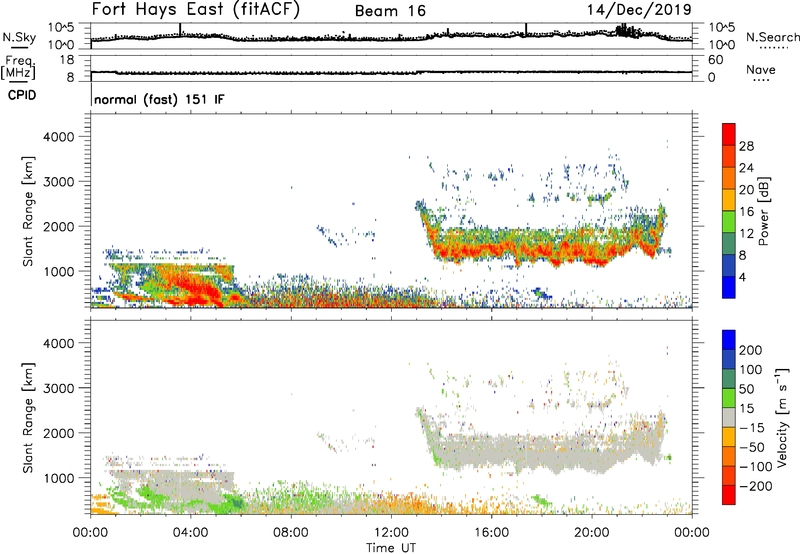Click the gray segment of velocity colorbar
This screenshot has height=554, width=800.
pos(729,417)
